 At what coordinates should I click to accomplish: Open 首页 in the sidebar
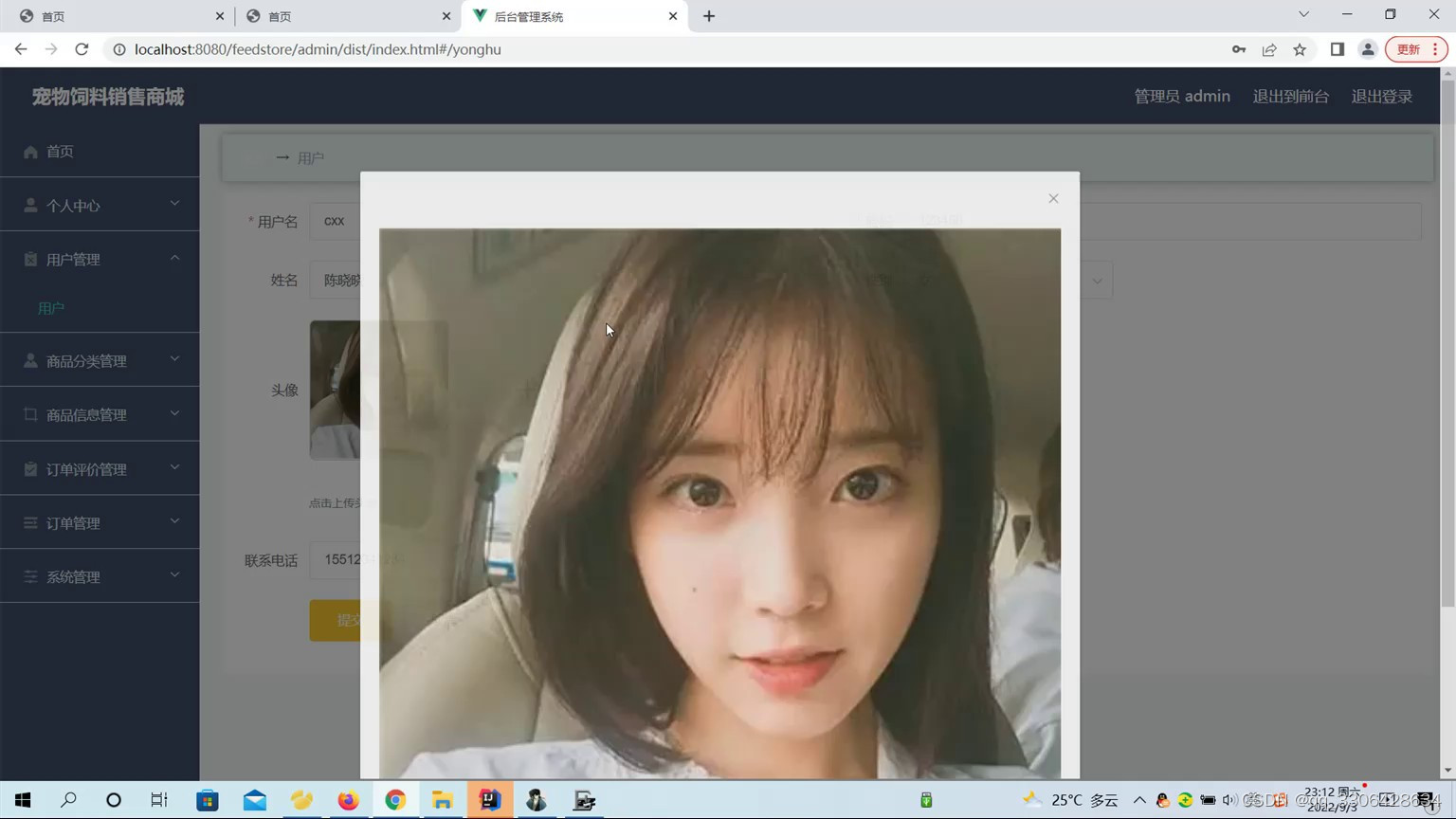point(100,152)
